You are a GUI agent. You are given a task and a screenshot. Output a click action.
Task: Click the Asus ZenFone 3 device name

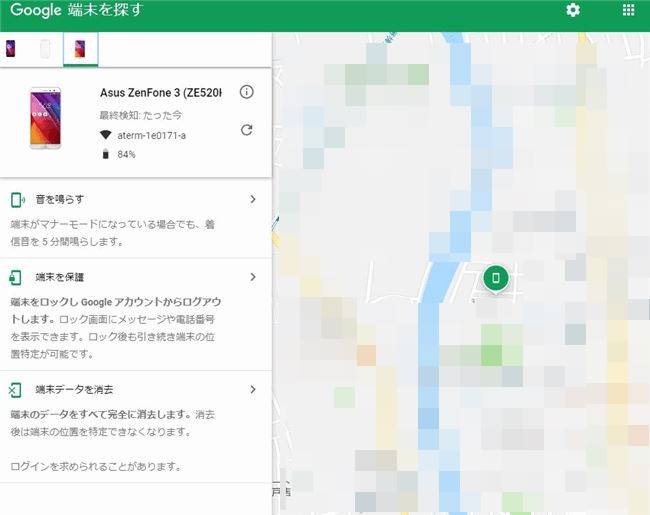(161, 92)
